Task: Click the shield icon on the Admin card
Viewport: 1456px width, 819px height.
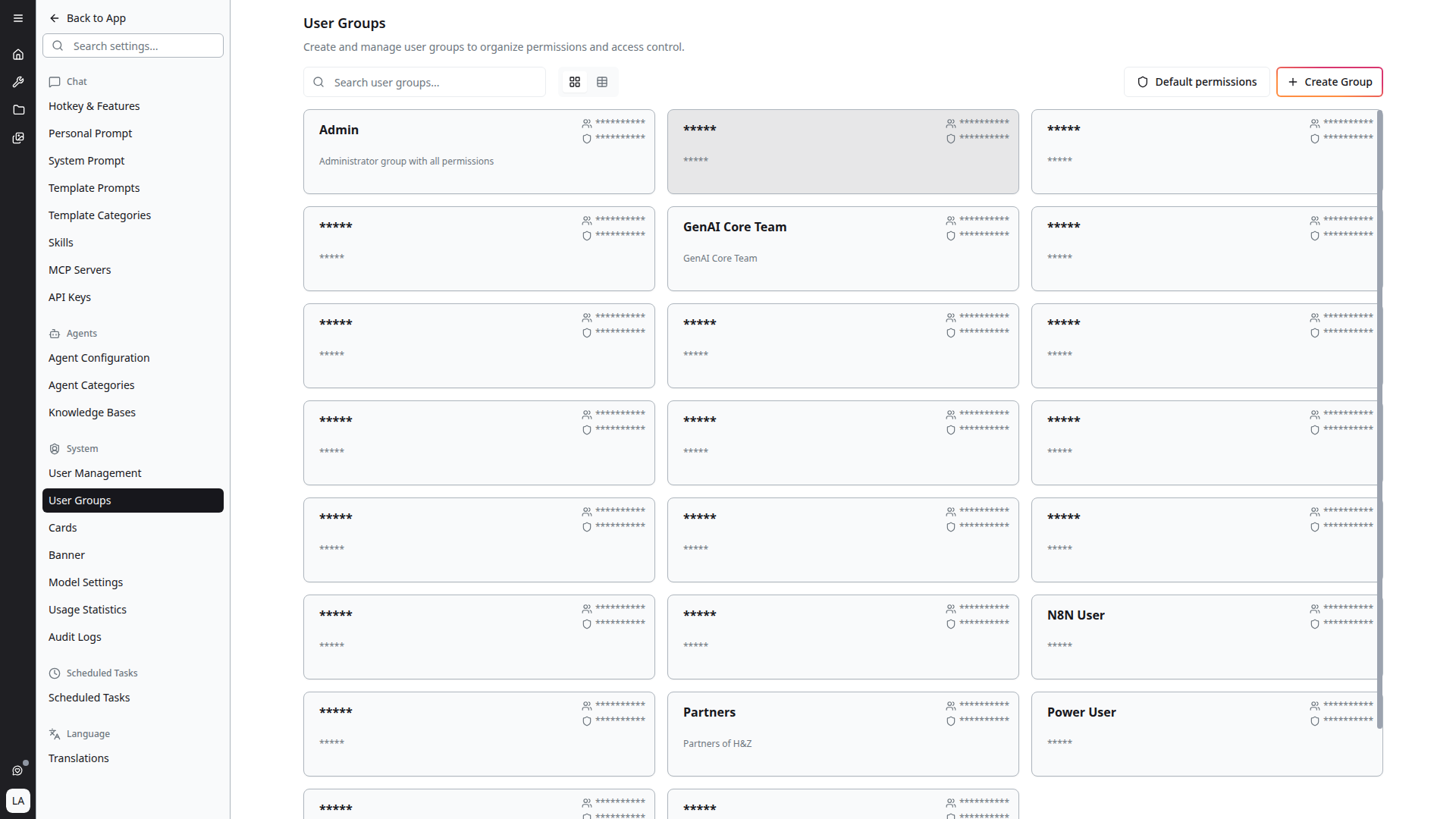Action: [x=587, y=139]
